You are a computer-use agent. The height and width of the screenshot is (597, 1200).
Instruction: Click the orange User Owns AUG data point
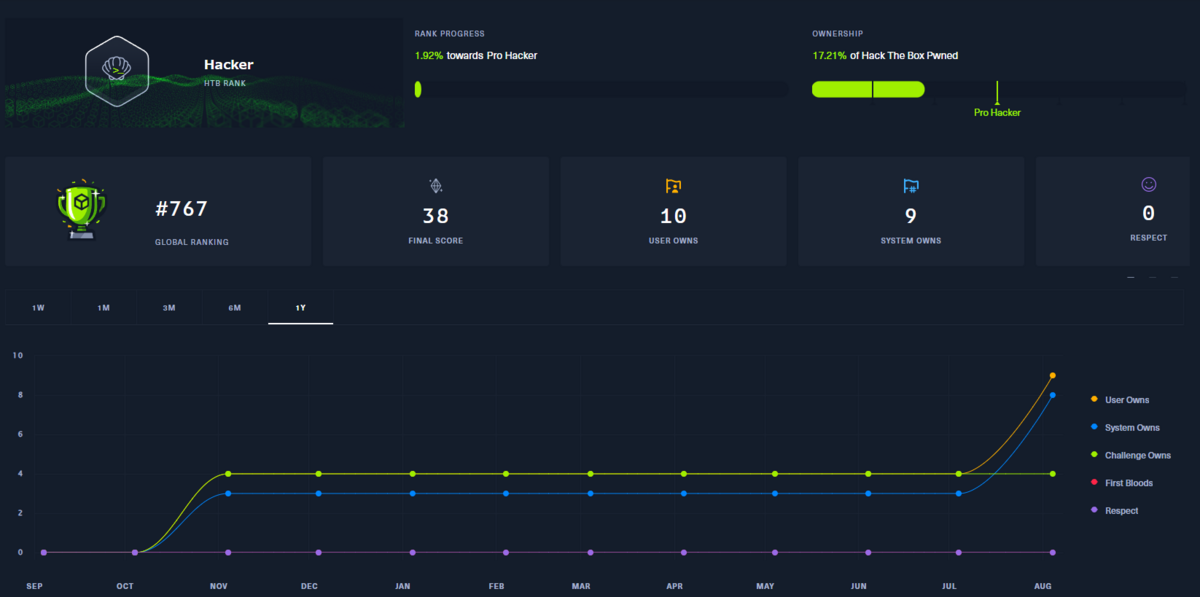pyautogui.click(x=1053, y=376)
